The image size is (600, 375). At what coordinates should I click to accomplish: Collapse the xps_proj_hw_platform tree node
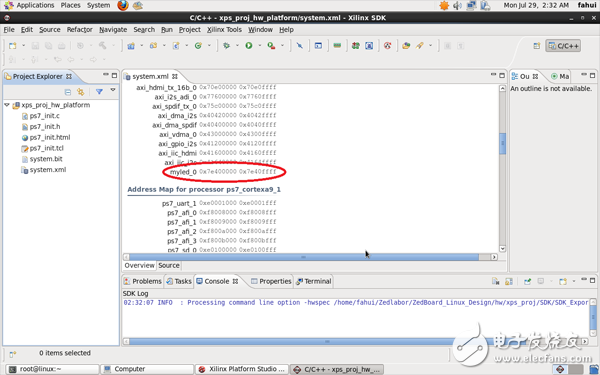click(7, 104)
